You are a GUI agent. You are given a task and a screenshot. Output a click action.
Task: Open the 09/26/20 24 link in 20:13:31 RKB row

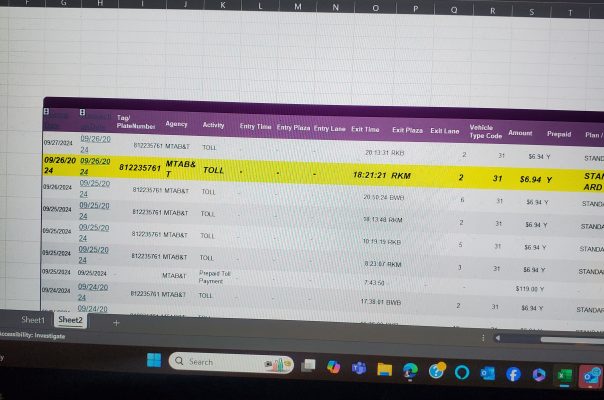tap(95, 144)
